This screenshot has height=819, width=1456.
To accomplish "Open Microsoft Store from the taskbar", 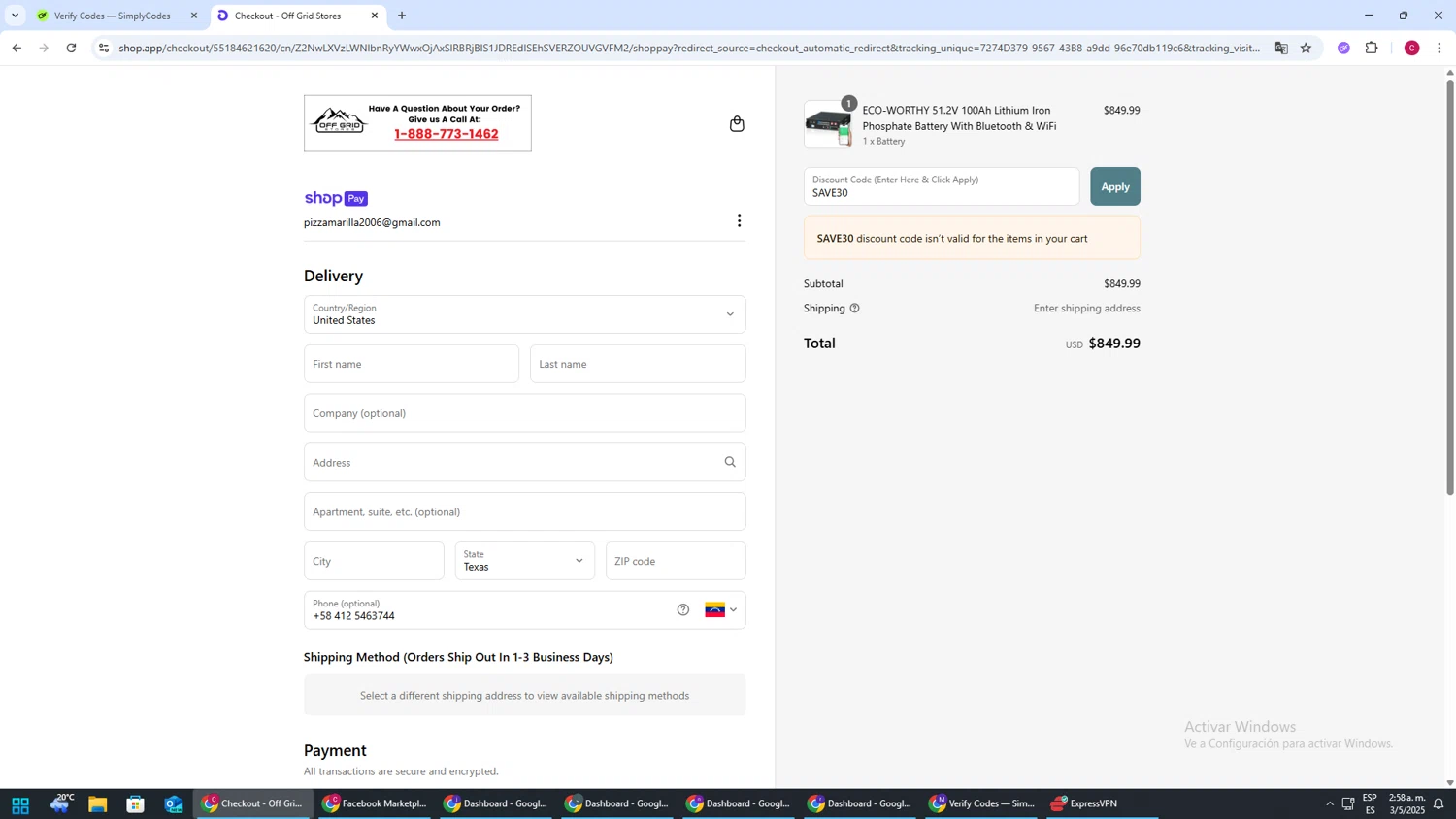I will pyautogui.click(x=136, y=804).
